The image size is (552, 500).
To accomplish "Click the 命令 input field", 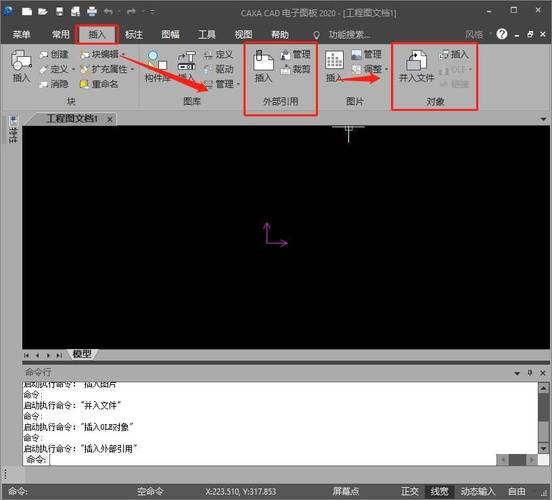I will (272, 460).
